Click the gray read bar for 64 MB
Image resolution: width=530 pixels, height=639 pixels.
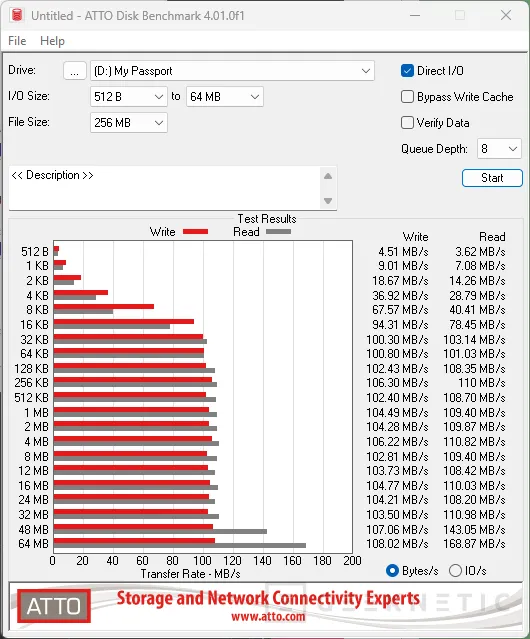point(180,546)
